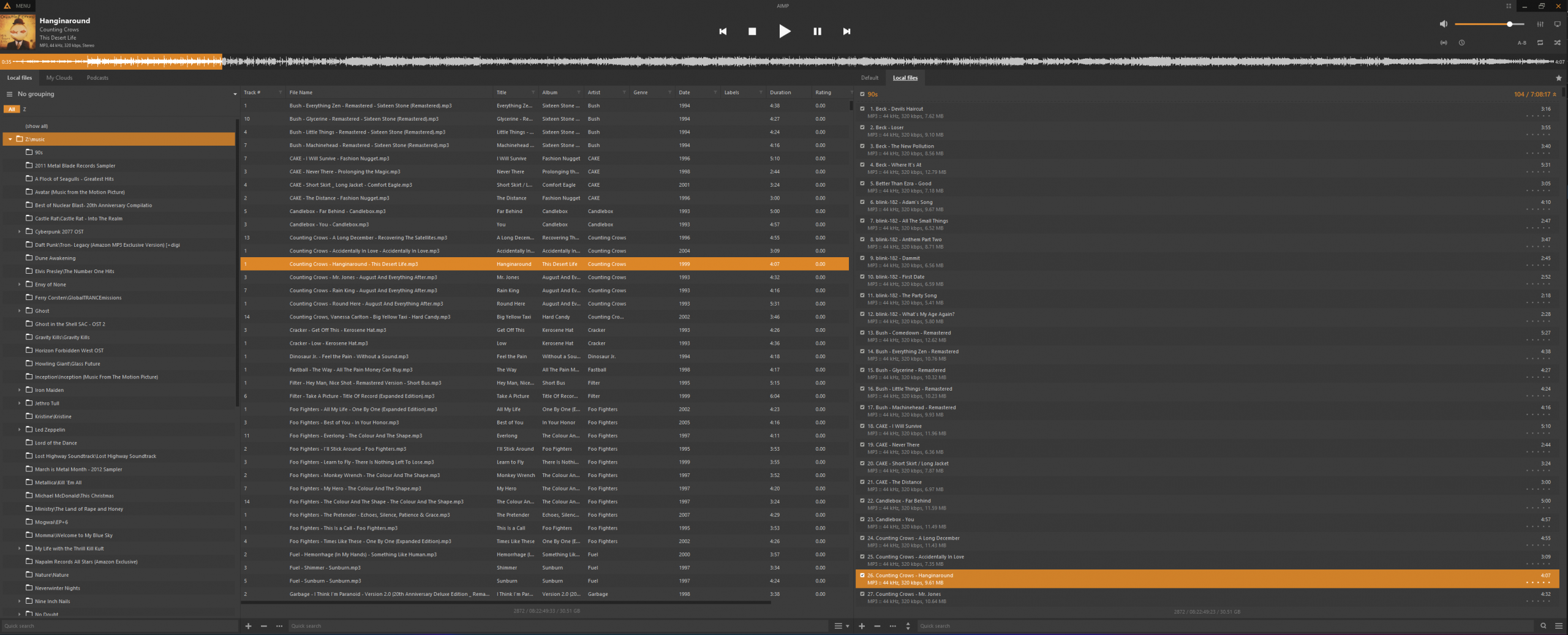Click playlist add (+) icon
Viewport: 1568px width, 635px height.
(862, 626)
